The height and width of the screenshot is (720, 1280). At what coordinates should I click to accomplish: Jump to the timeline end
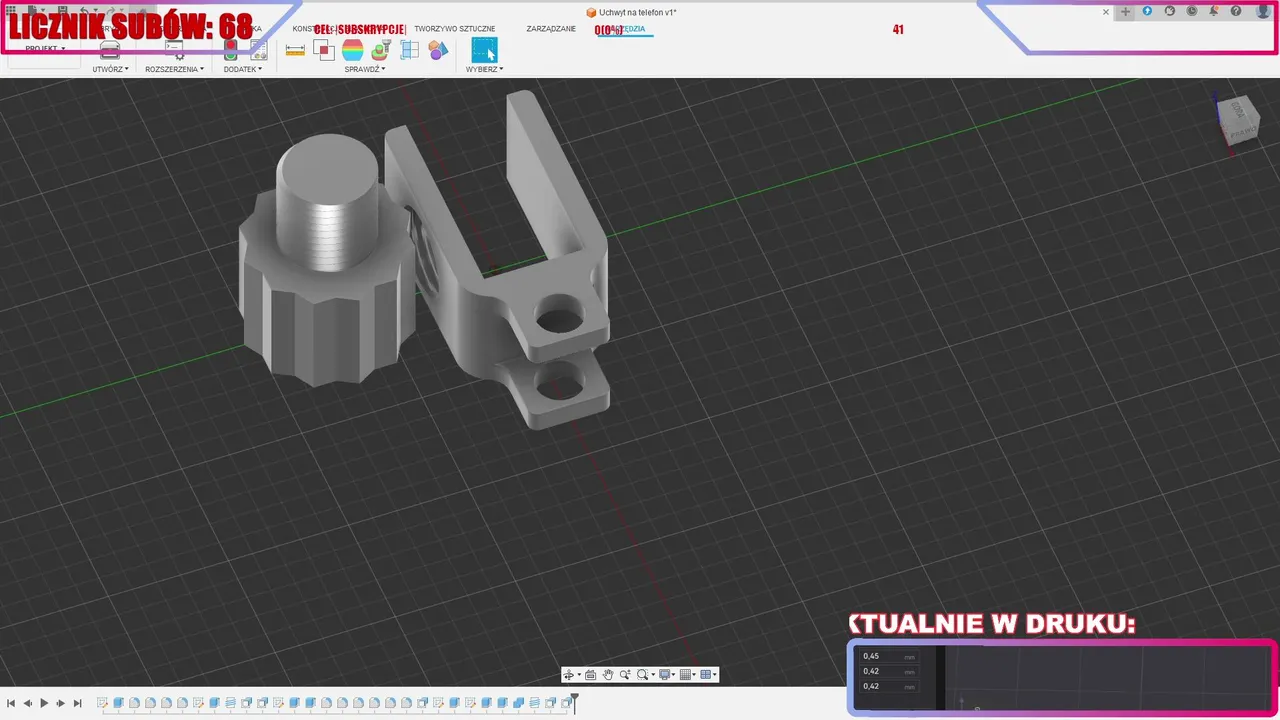[78, 704]
